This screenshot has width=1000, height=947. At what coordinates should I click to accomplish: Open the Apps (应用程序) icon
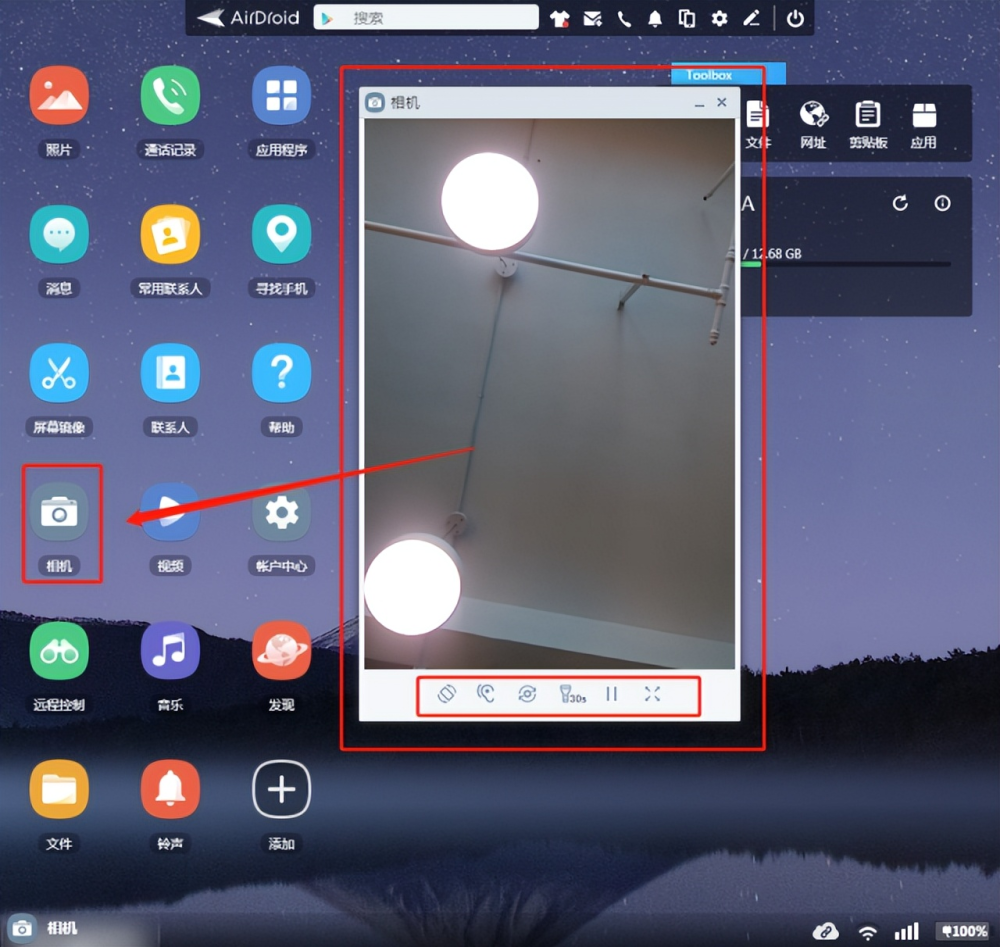pos(281,96)
